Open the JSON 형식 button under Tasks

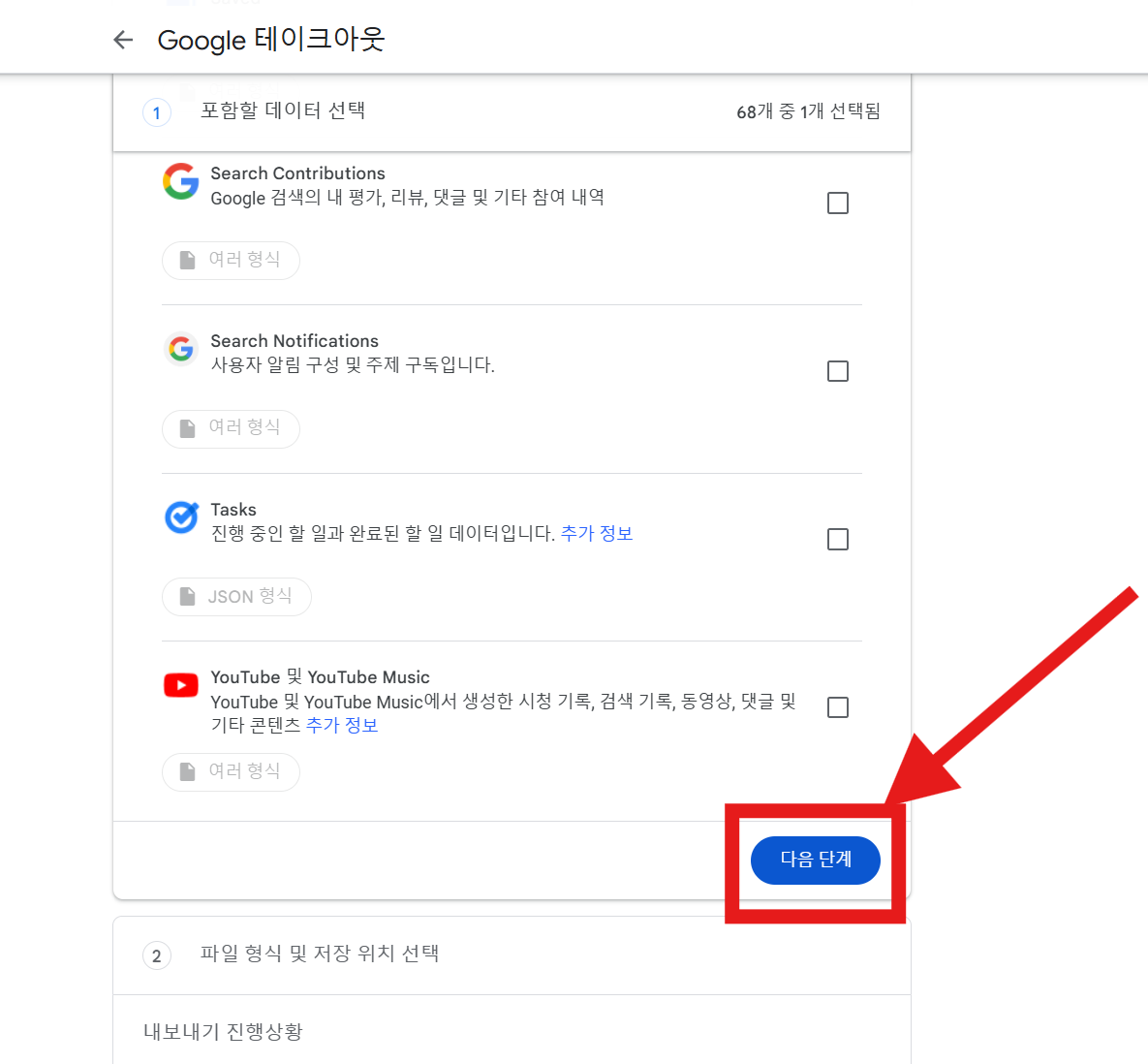point(236,597)
